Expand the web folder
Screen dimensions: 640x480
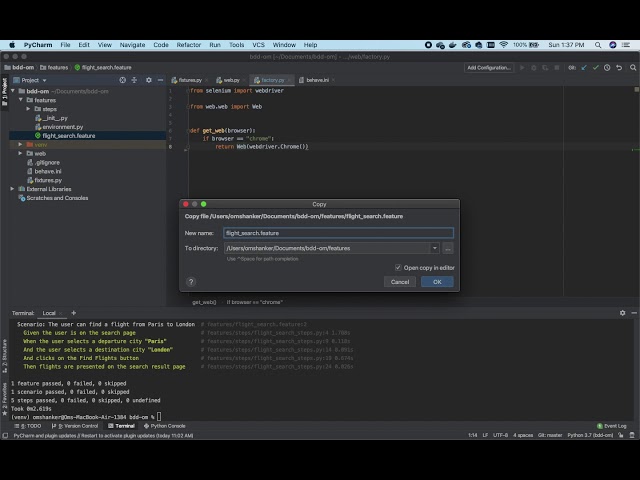coord(20,153)
